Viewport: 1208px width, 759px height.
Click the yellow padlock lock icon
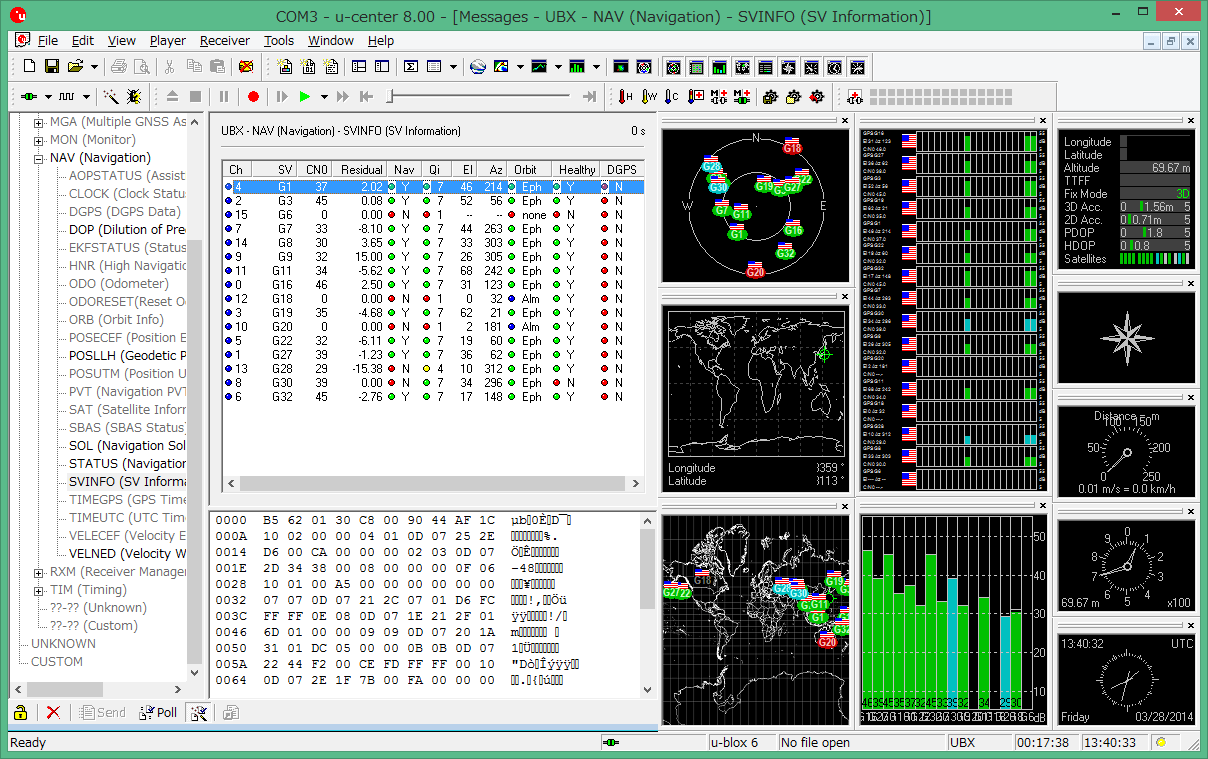[x=20, y=712]
